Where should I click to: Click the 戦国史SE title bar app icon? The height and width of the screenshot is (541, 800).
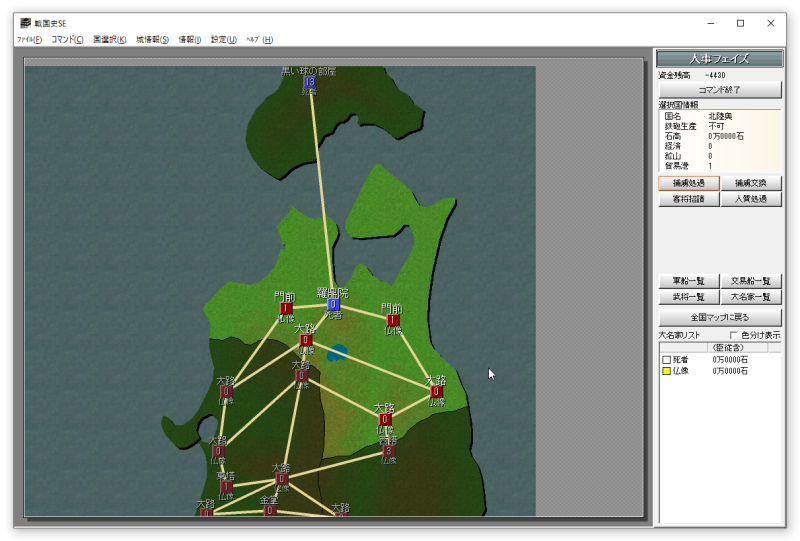click(x=26, y=23)
